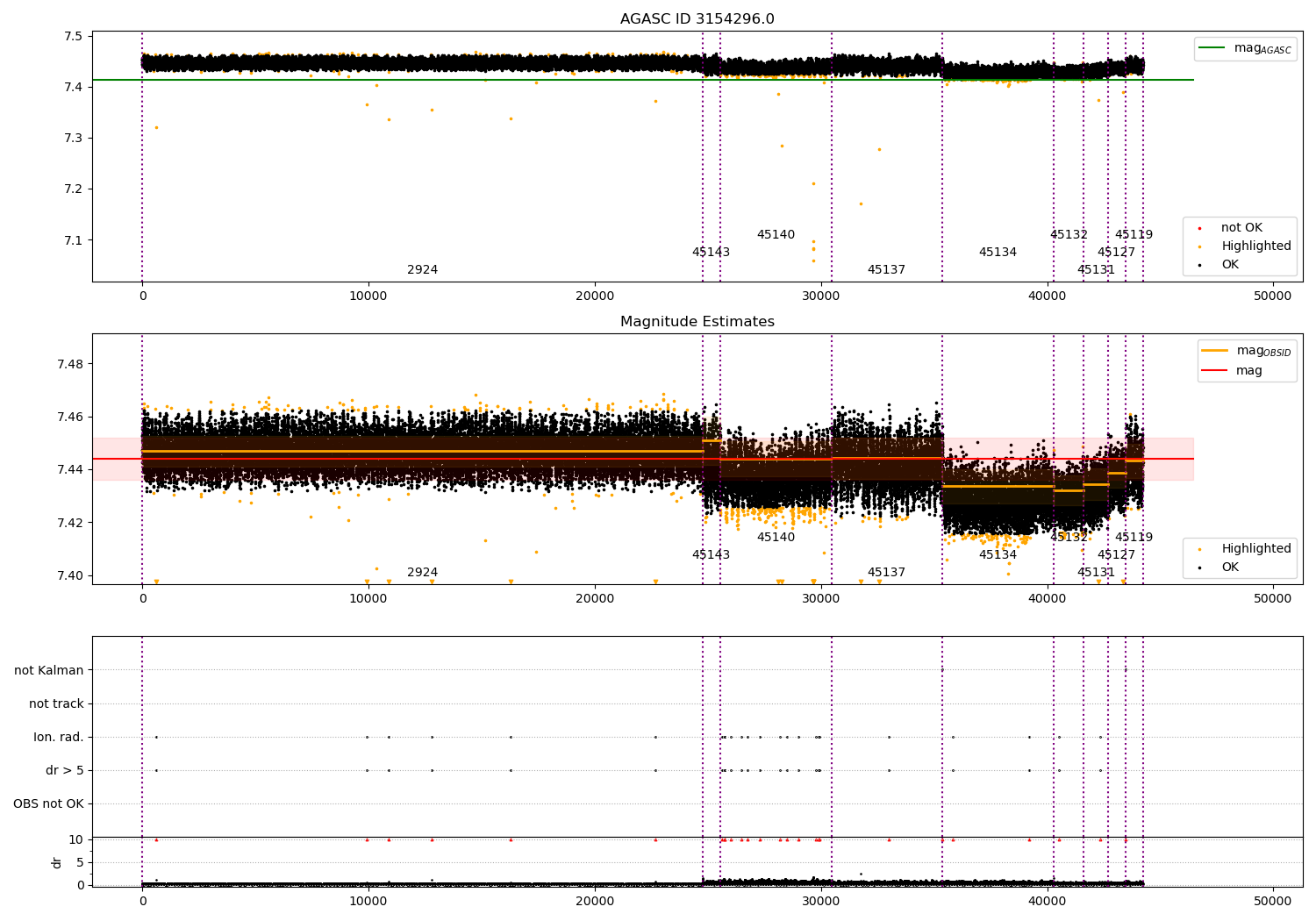Click obsid label 45143 in Magnitude Estimates plot

tap(711, 555)
